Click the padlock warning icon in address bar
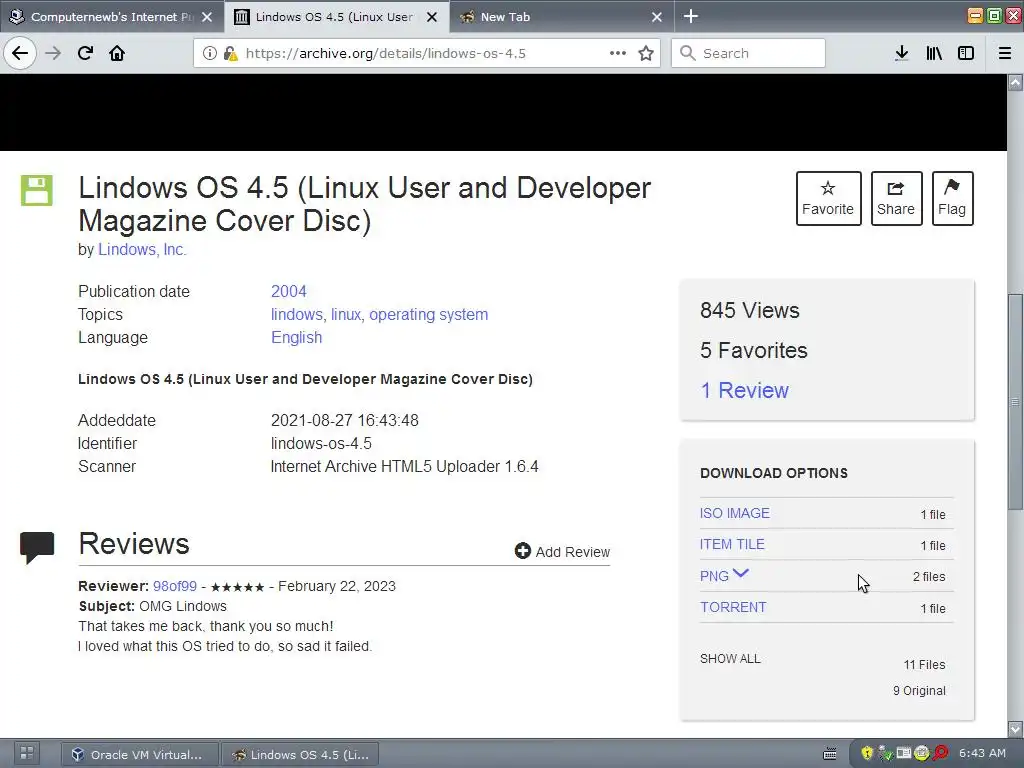The width and height of the screenshot is (1024, 768). click(x=231, y=53)
